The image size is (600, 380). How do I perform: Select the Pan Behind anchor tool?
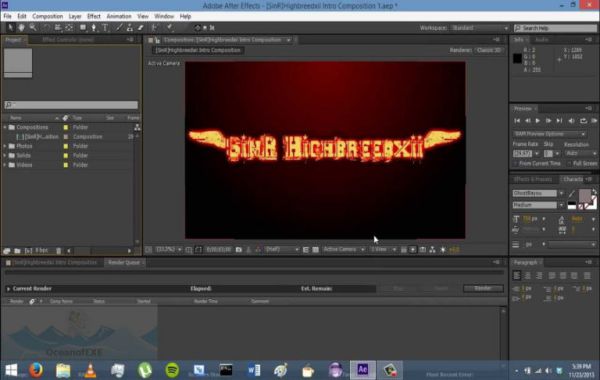pos(69,28)
